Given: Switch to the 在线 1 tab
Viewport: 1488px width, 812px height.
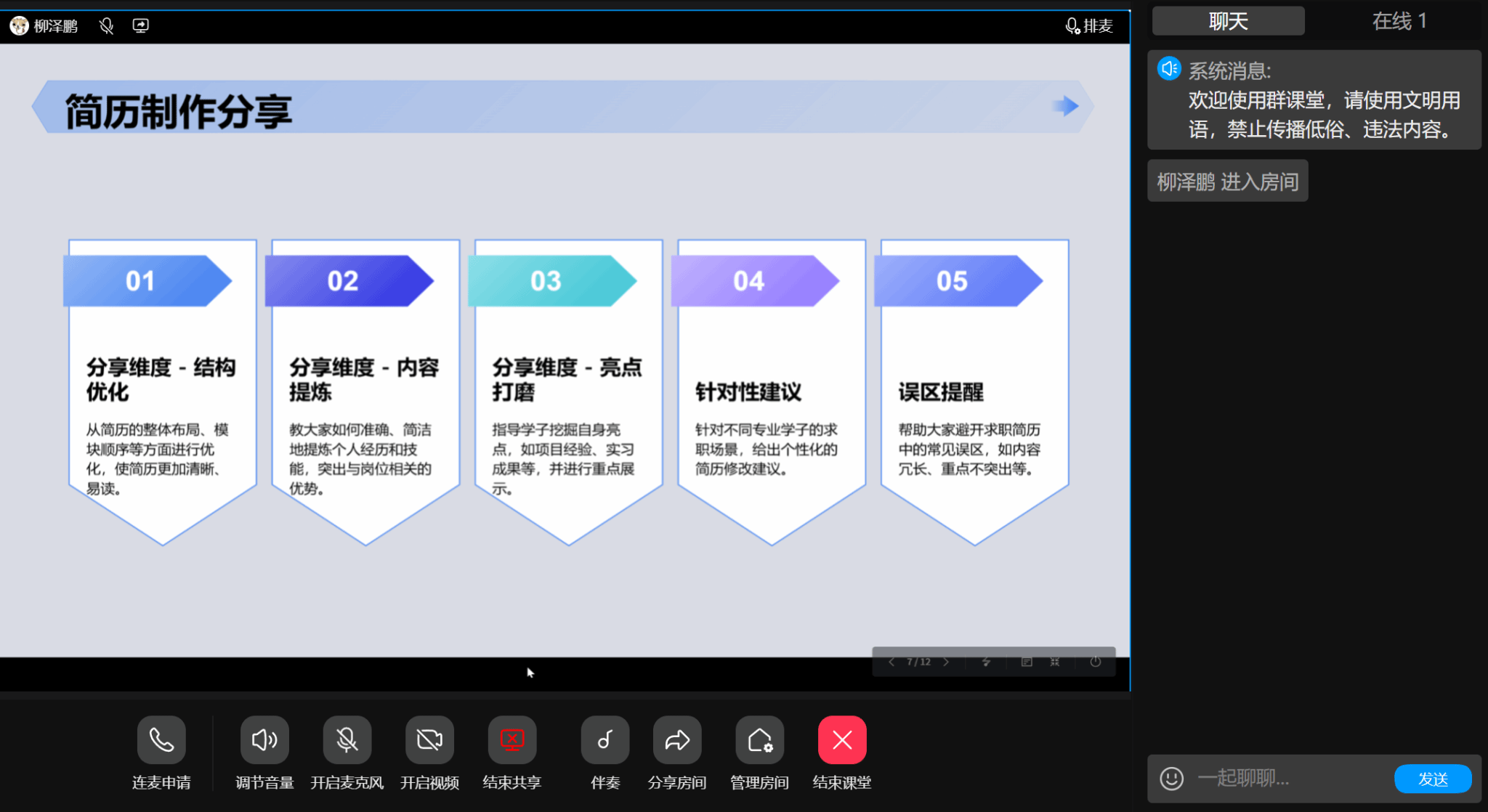Looking at the screenshot, I should click(x=1399, y=21).
